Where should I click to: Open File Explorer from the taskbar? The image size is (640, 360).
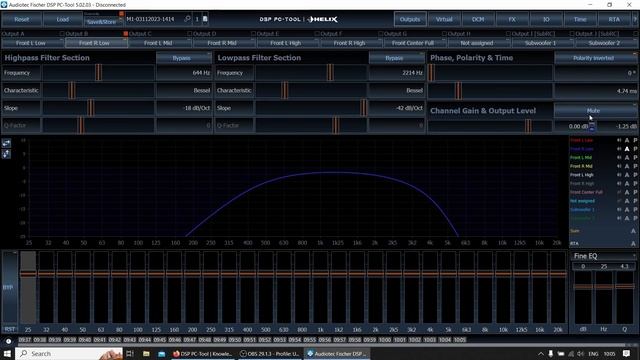point(146,353)
